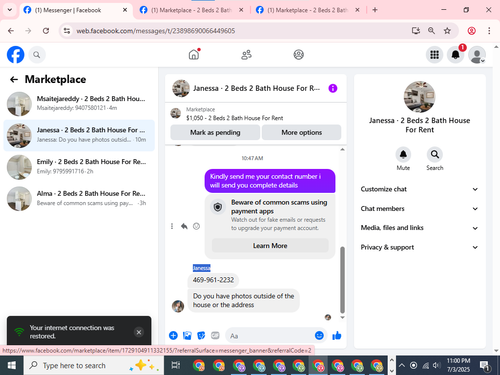Open Task View on taskbar

pyautogui.click(x=176, y=366)
